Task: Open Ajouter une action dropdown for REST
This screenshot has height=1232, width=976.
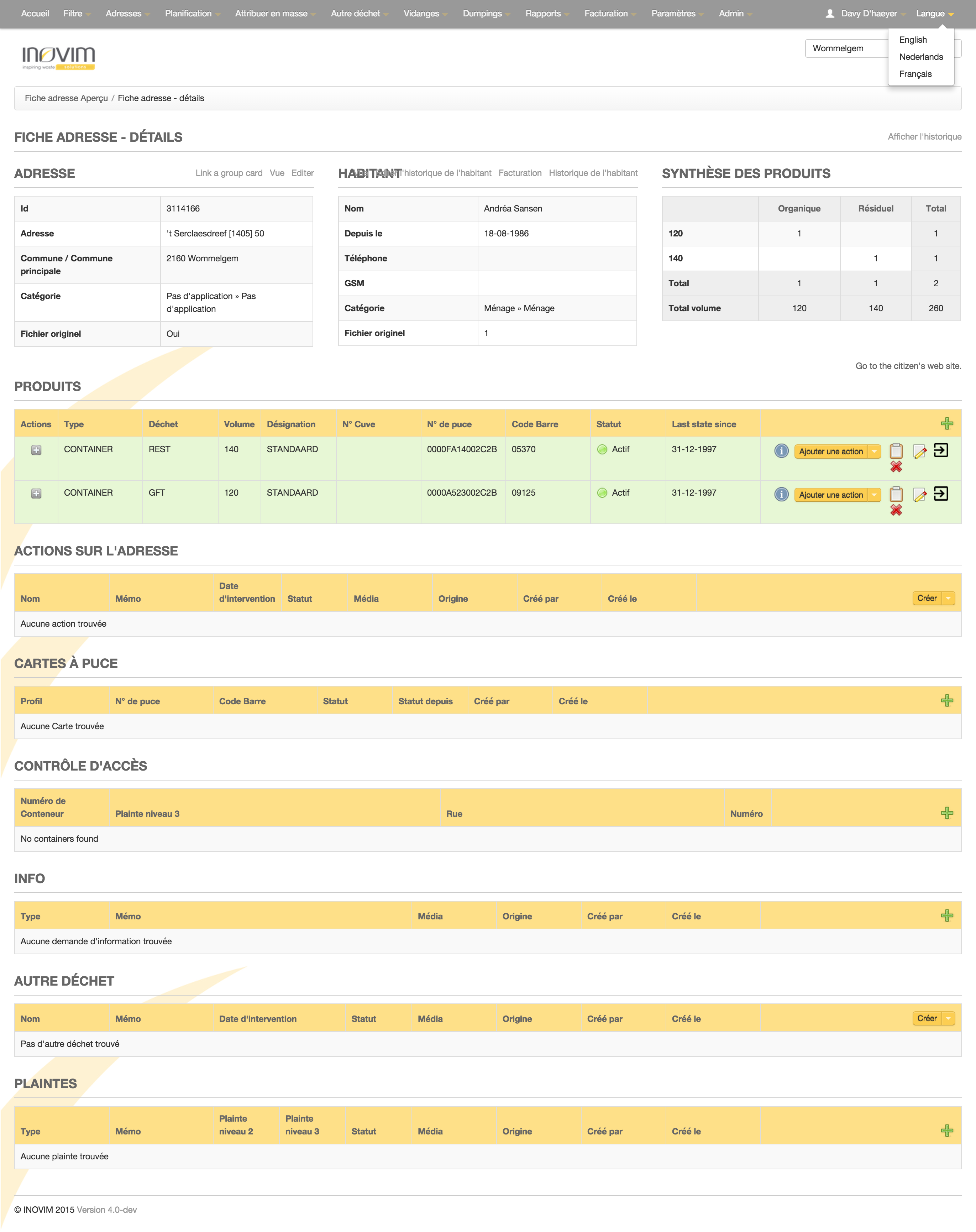Action: coord(874,451)
